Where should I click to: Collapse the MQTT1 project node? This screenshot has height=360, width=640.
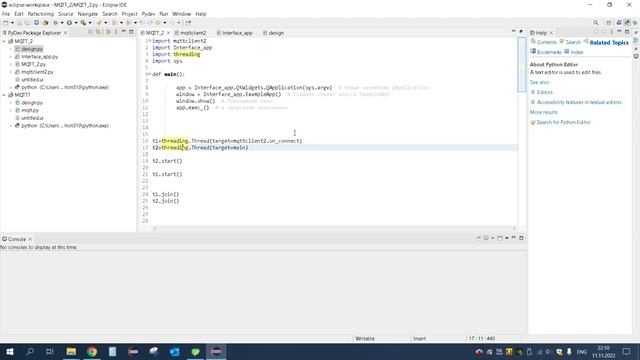4,95
